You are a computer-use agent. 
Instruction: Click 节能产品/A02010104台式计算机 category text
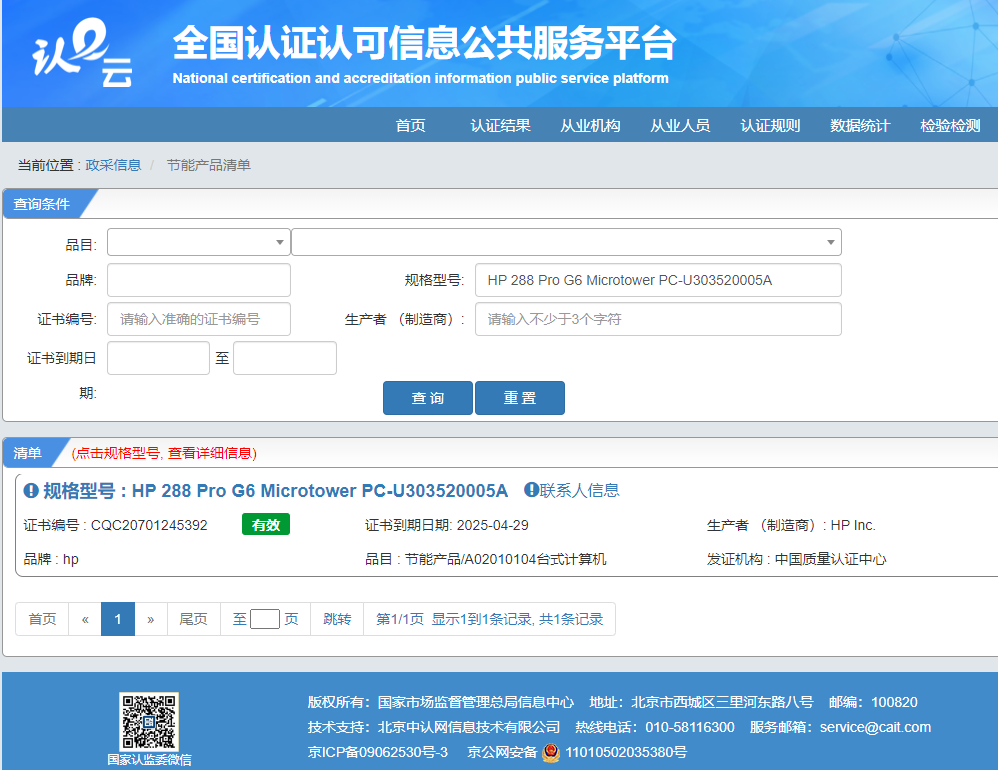(x=505, y=559)
